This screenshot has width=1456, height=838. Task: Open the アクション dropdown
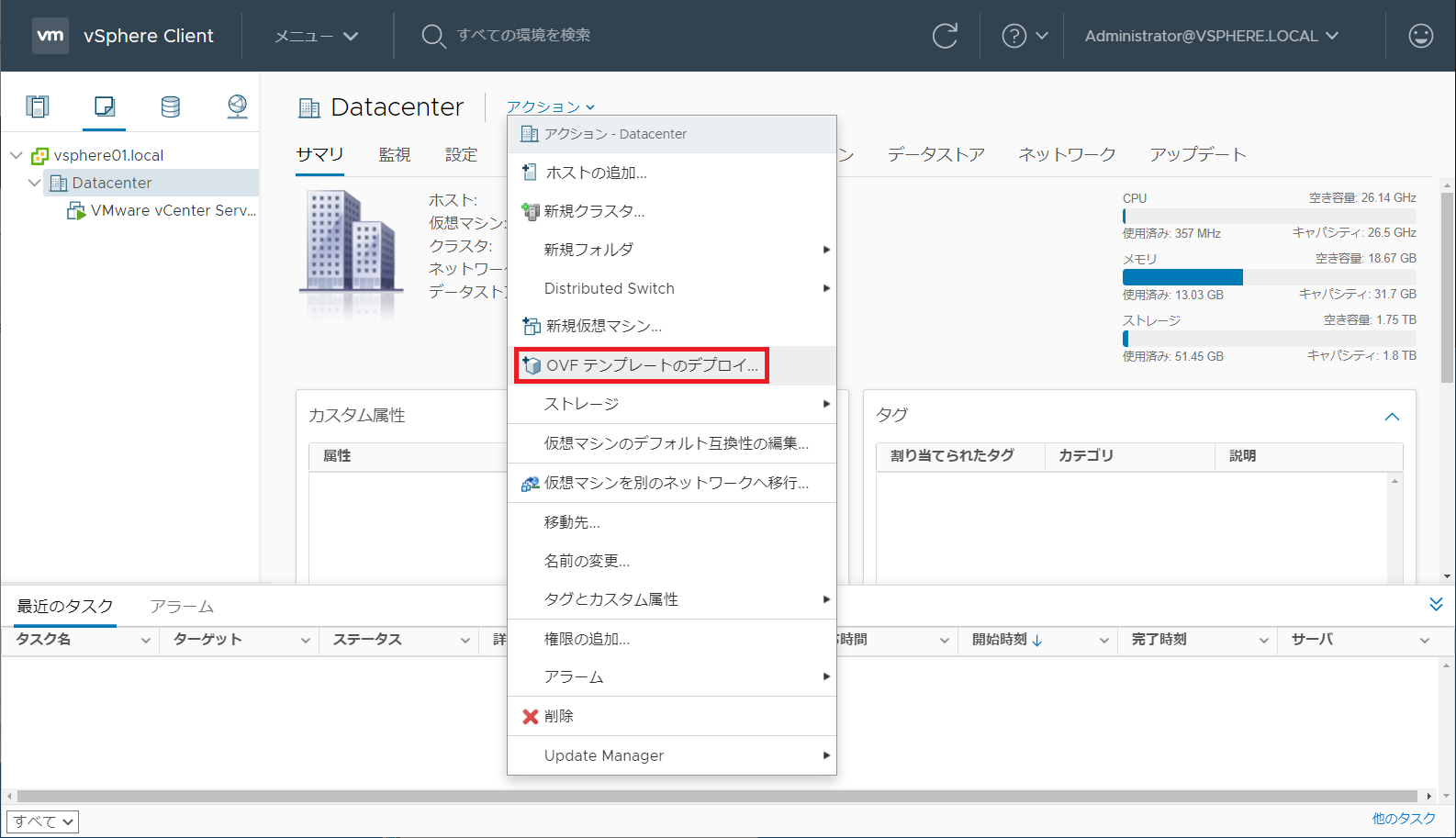(551, 107)
